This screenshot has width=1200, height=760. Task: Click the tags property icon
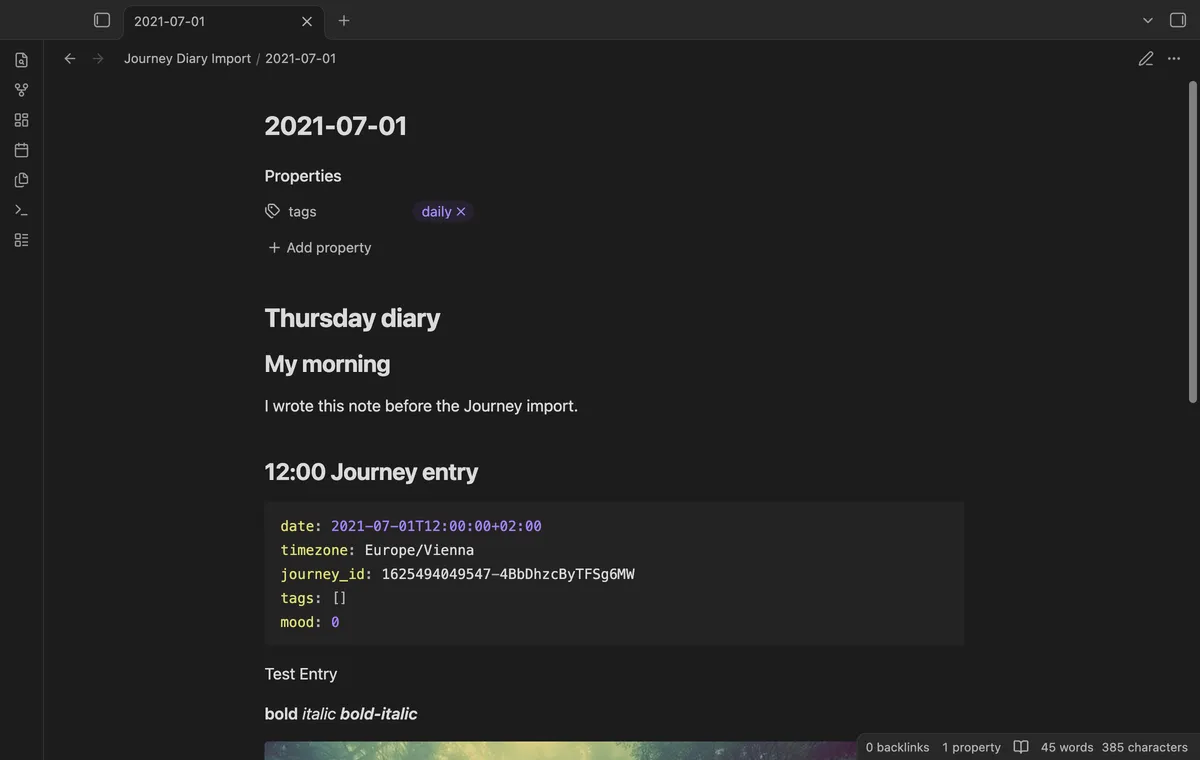click(x=272, y=211)
